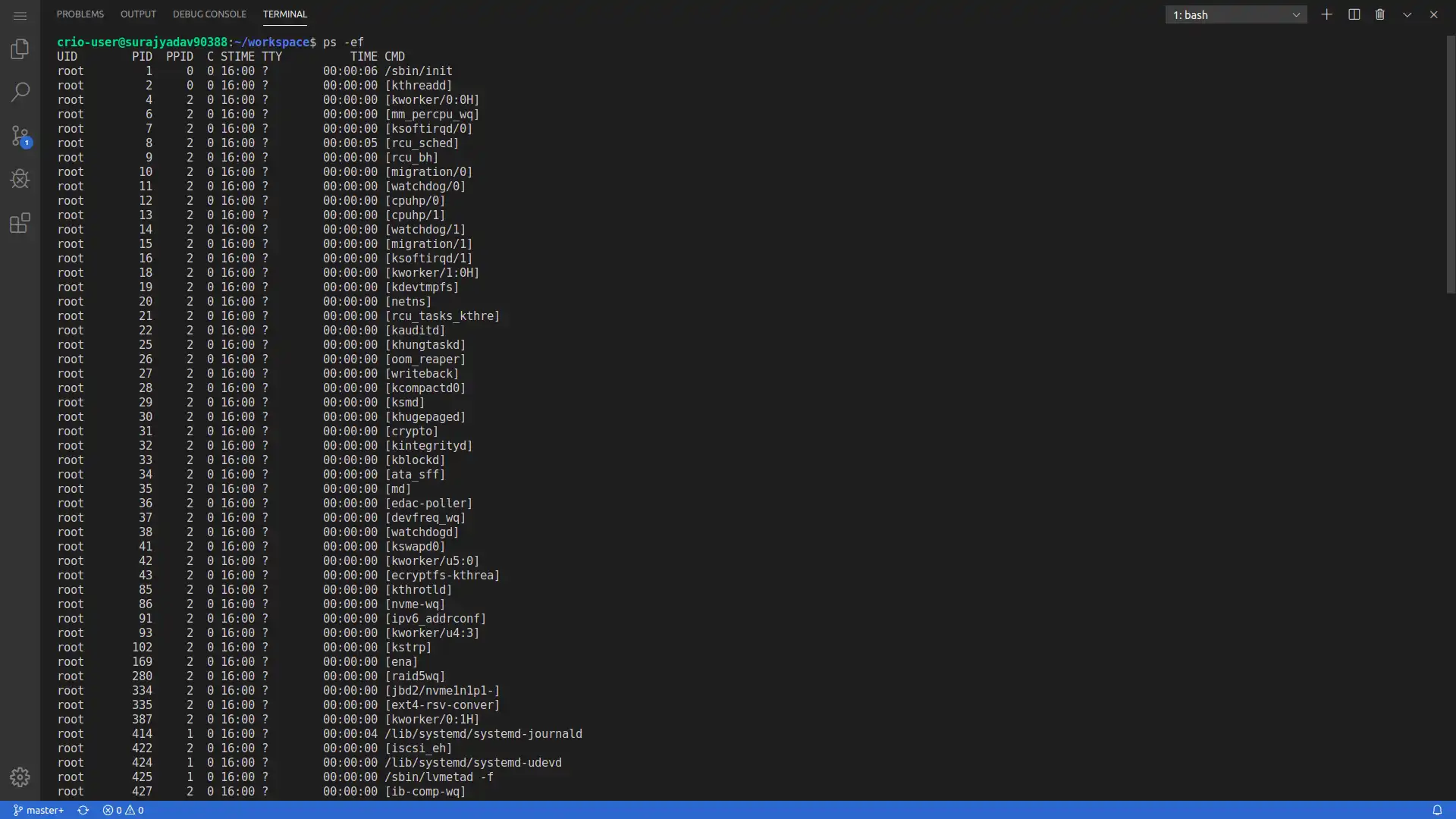Viewport: 1456px width, 819px height.
Task: Click the terminal vertical scrollbar thumb
Action: click(1451, 163)
